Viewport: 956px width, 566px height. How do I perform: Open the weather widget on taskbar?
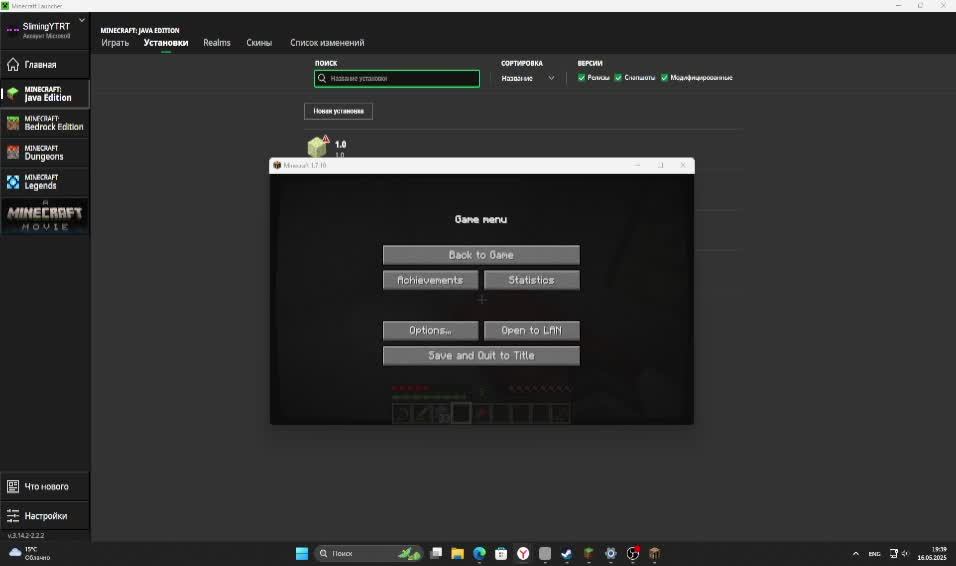[x=29, y=553]
